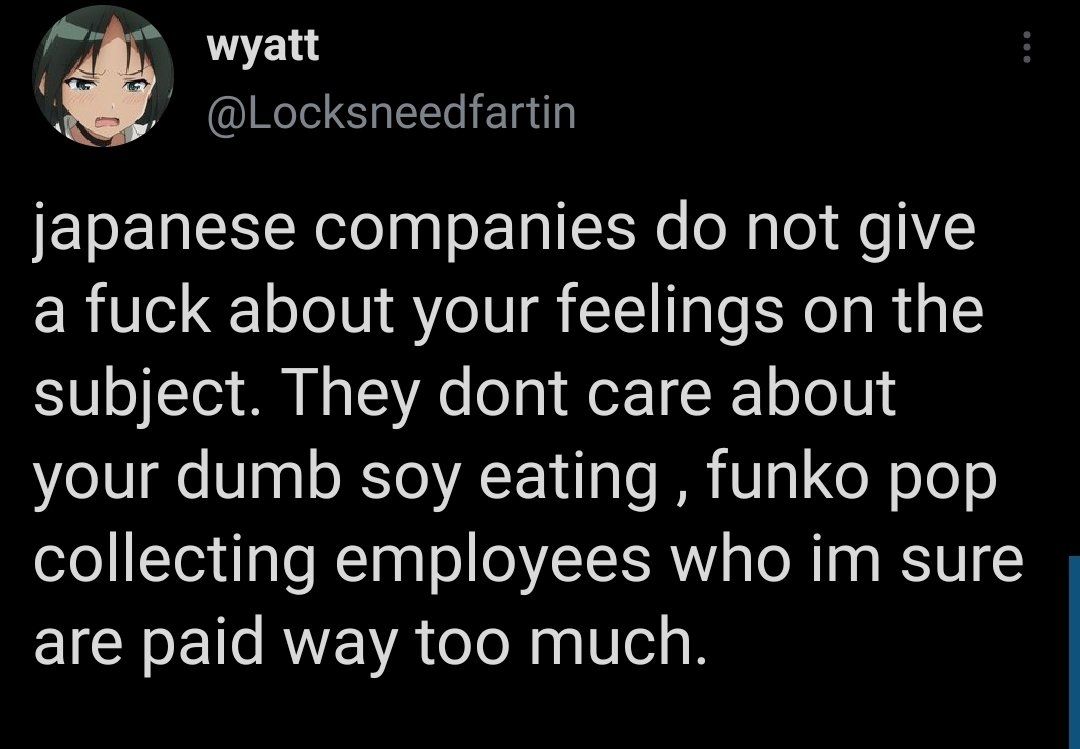1080x749 pixels.
Task: Click the blue strip at right edge
Action: (1073, 651)
